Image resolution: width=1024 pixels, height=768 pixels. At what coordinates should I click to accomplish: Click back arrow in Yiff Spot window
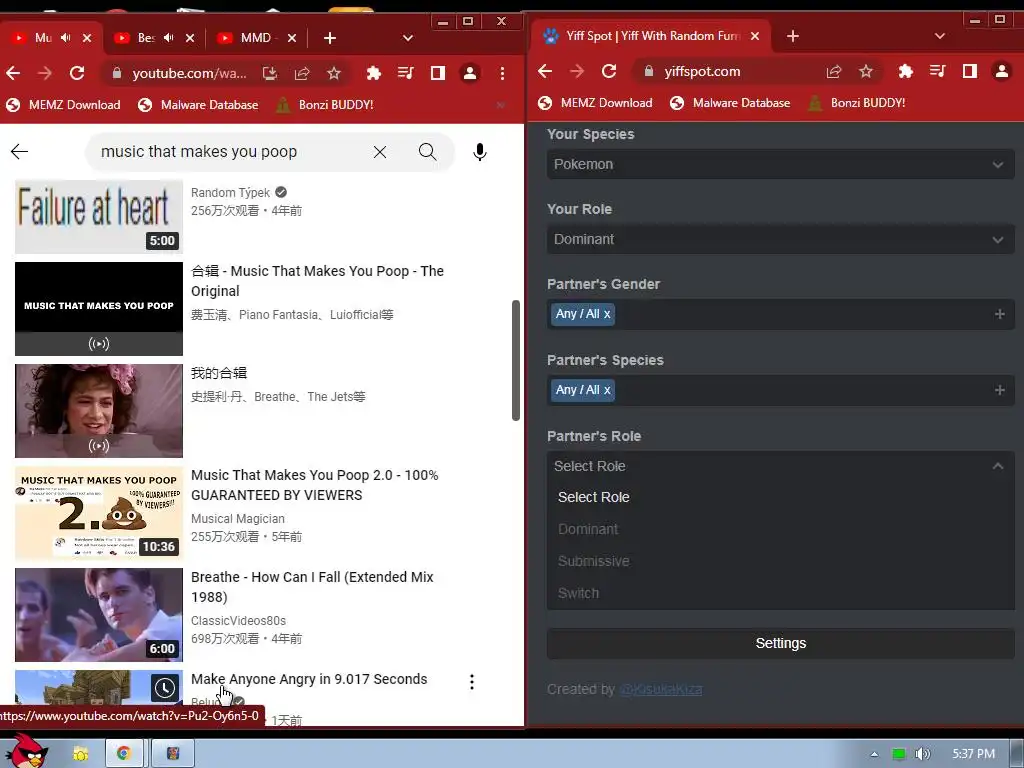(545, 71)
